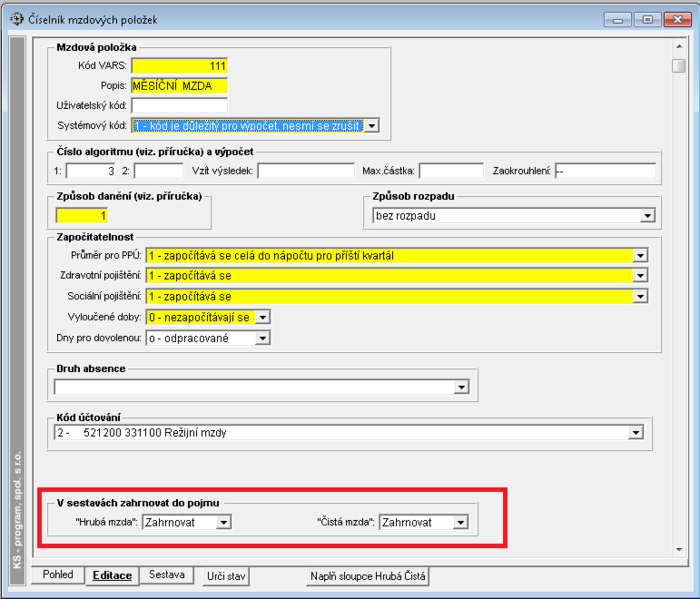Open the Systémový kód dropdown
Image resolution: width=700 pixels, height=599 pixels.
click(x=372, y=126)
